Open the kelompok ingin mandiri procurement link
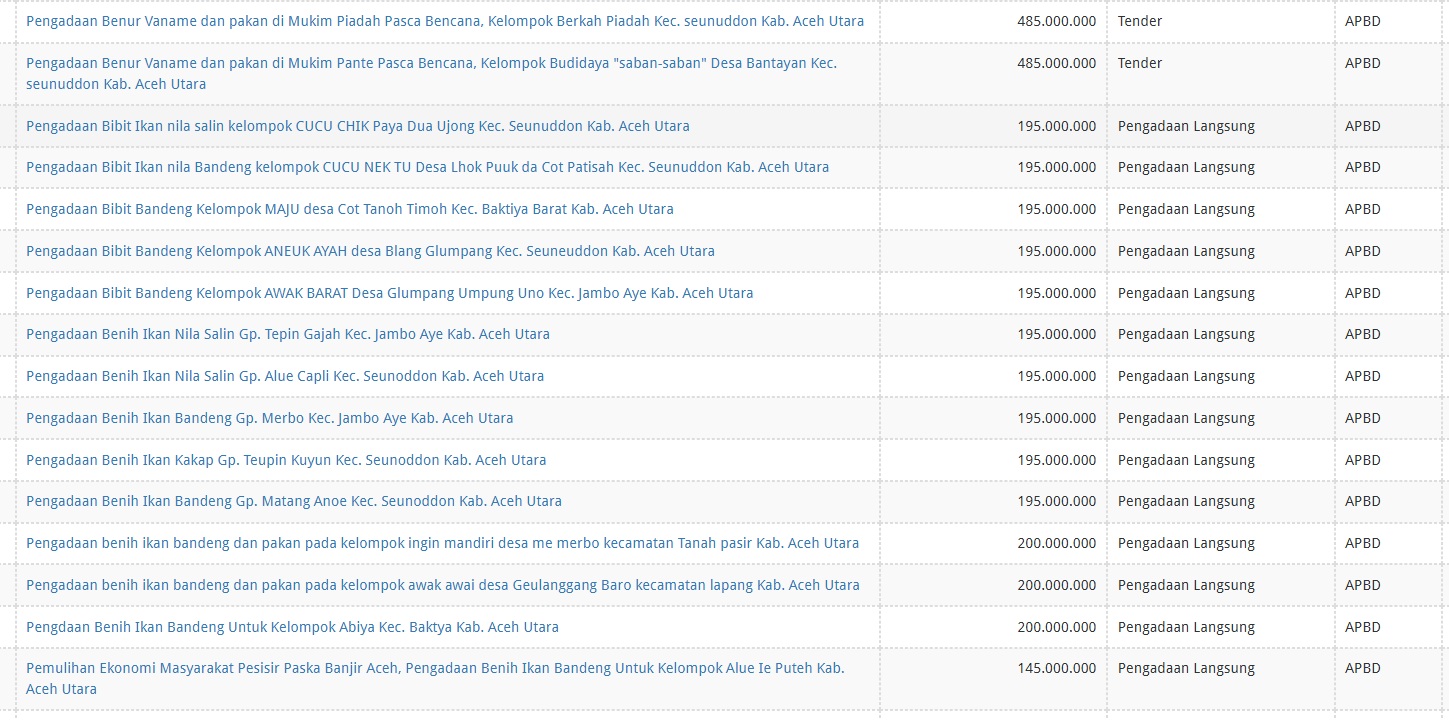This screenshot has width=1449, height=720. coord(442,543)
